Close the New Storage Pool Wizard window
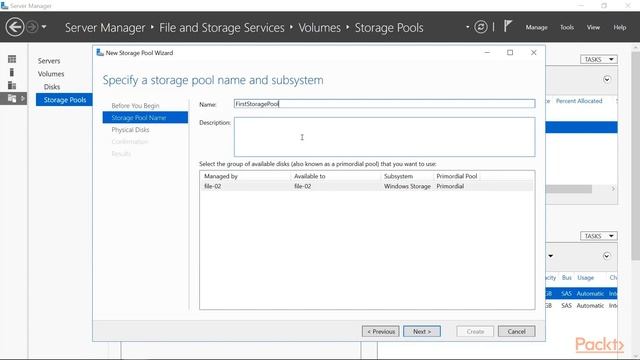640x360 pixels. [533, 53]
